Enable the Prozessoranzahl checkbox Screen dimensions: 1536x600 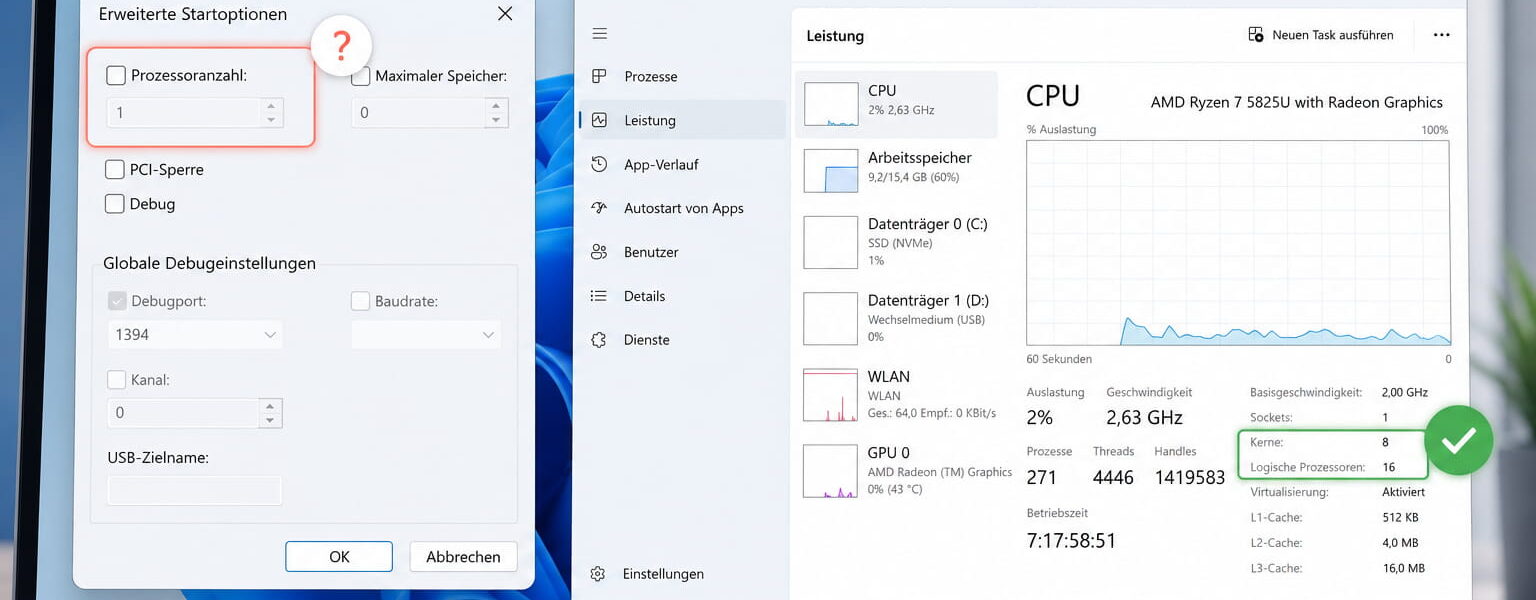[x=116, y=75]
